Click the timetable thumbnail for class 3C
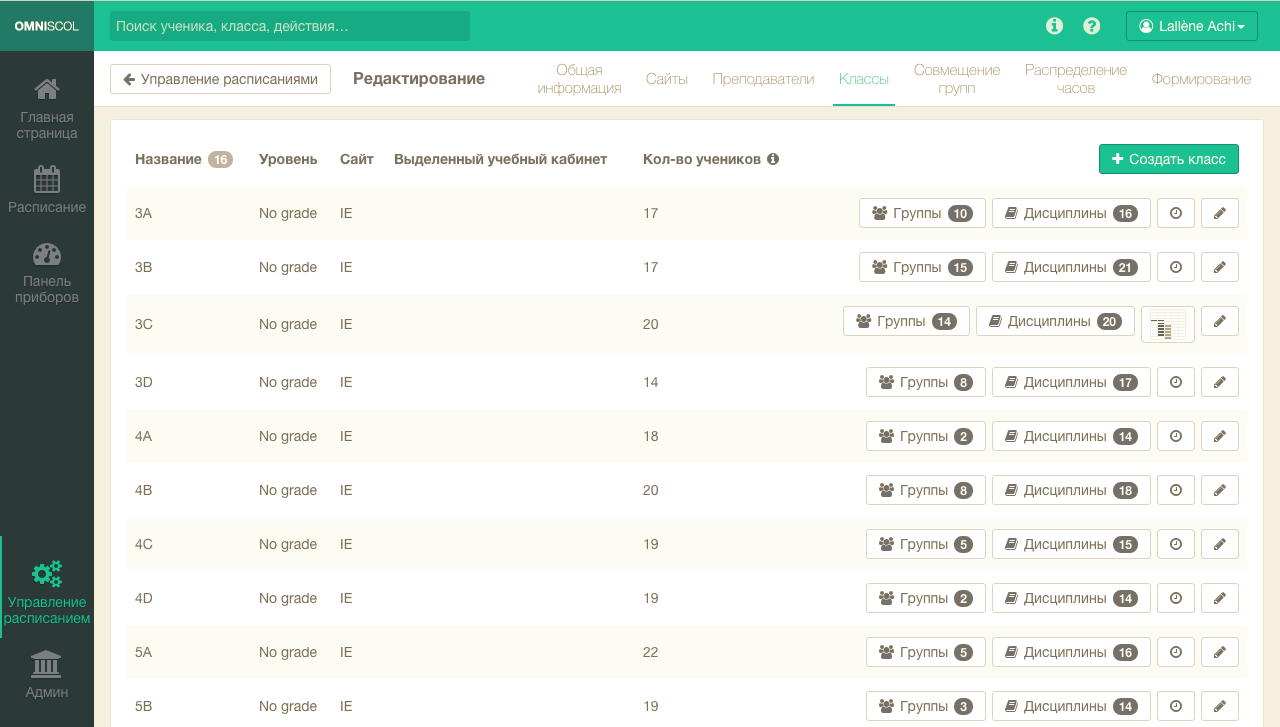The height and width of the screenshot is (727, 1280). pyautogui.click(x=1167, y=324)
